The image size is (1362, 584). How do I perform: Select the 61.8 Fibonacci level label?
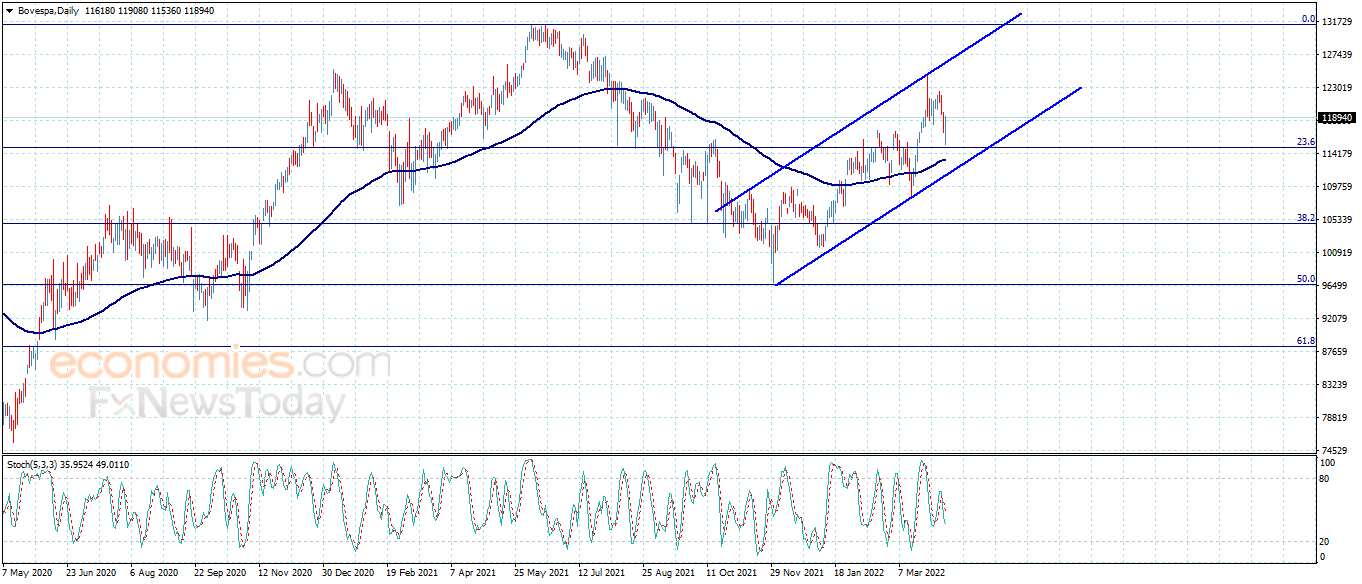click(x=1305, y=341)
